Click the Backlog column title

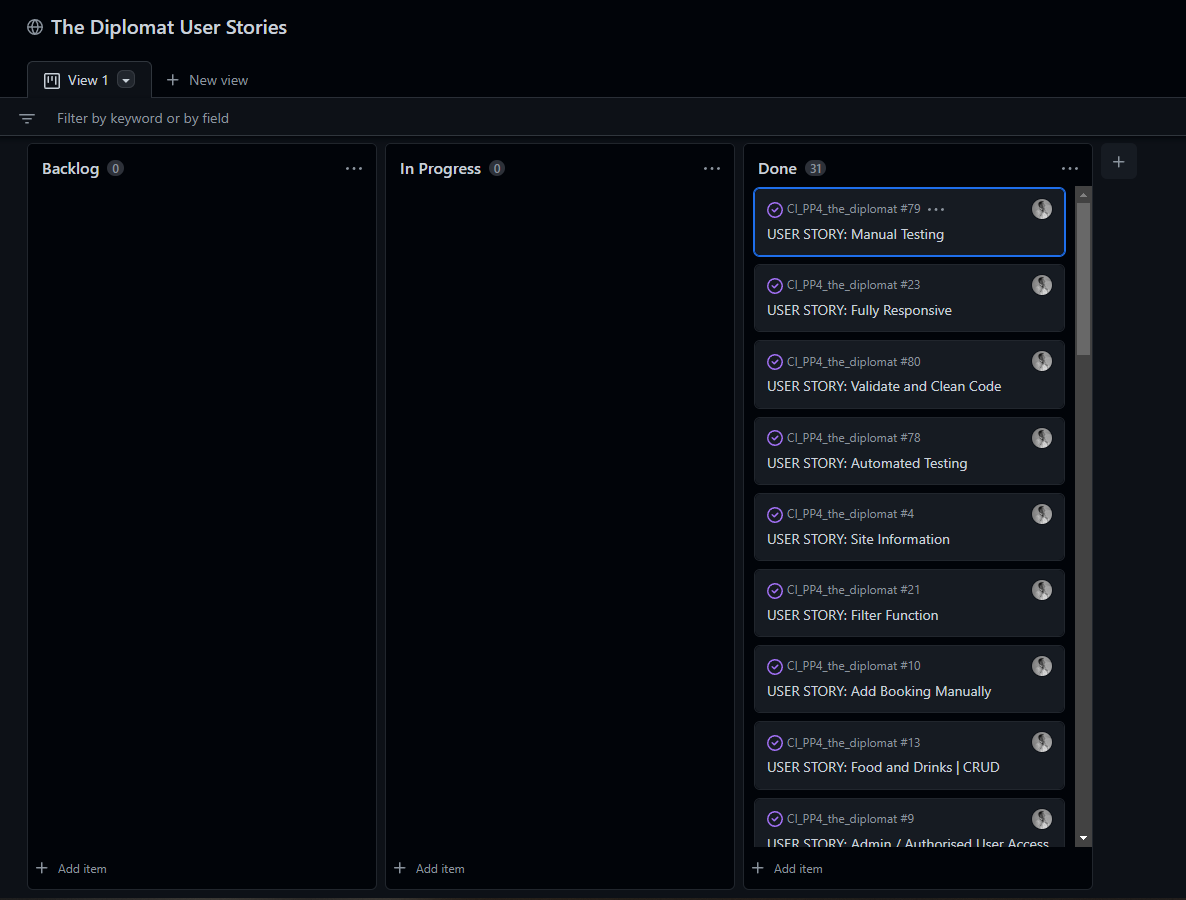70,169
